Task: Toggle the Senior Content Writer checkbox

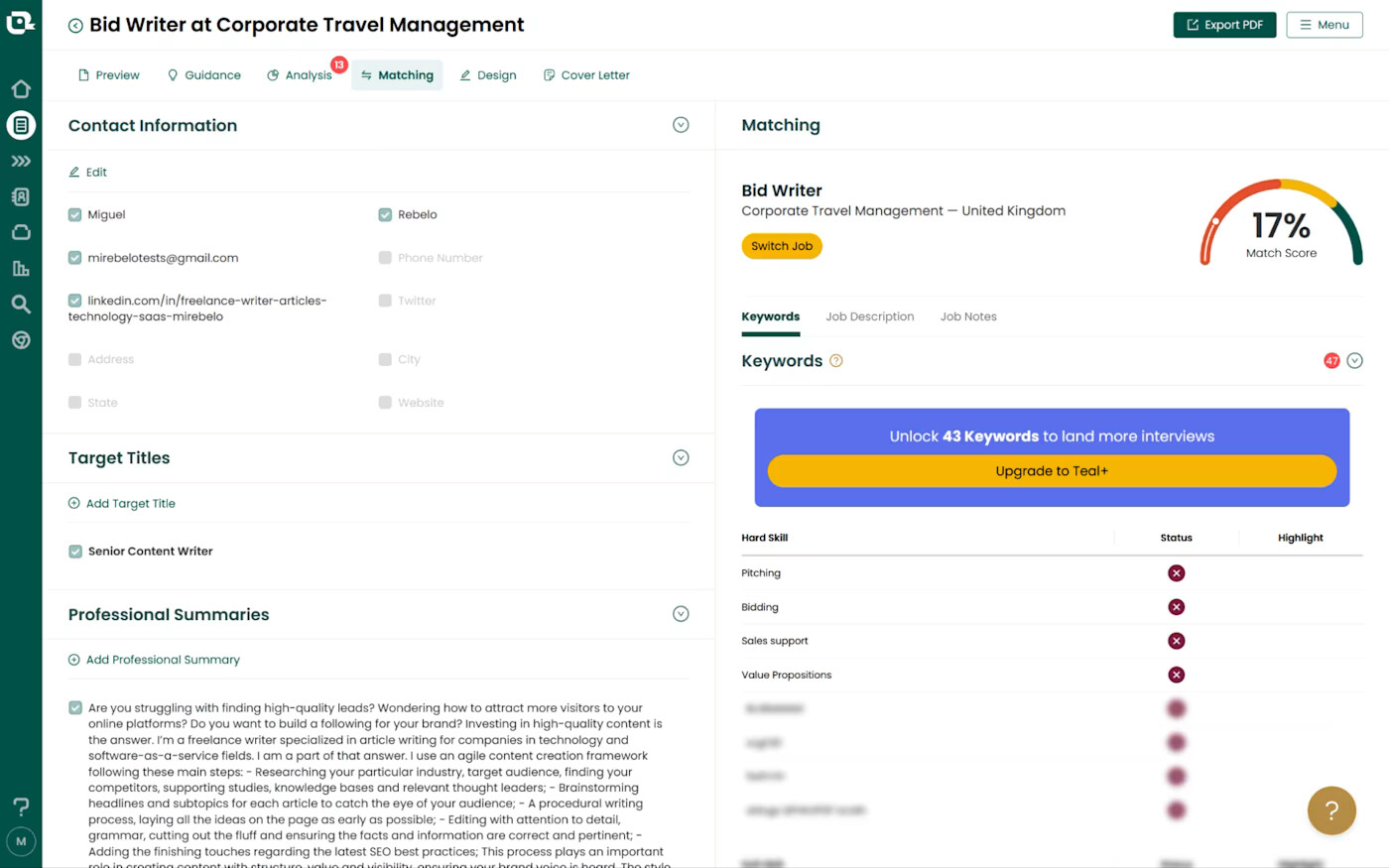Action: coord(75,552)
